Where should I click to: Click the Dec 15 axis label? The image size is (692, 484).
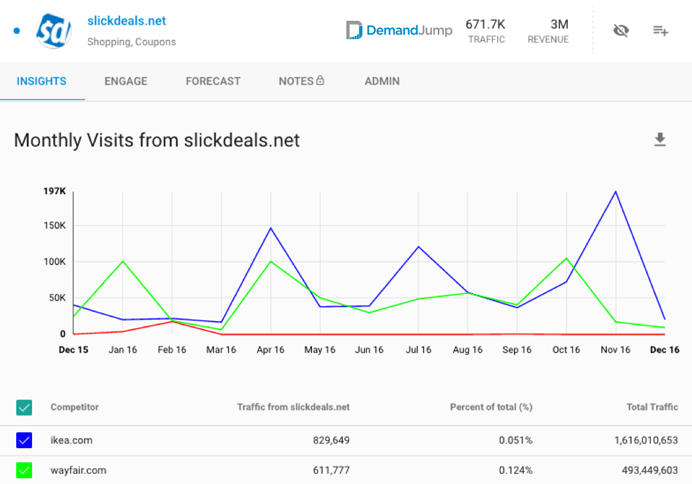pyautogui.click(x=73, y=350)
